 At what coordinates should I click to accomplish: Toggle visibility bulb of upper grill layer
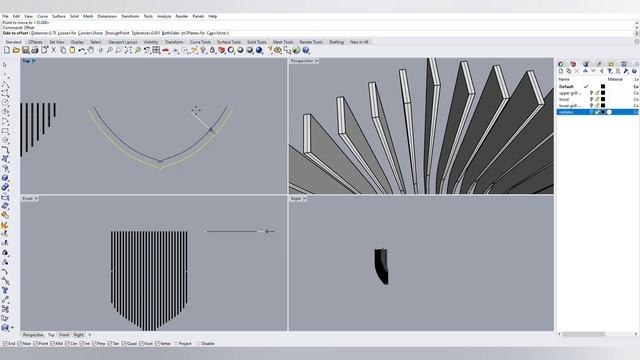point(591,93)
